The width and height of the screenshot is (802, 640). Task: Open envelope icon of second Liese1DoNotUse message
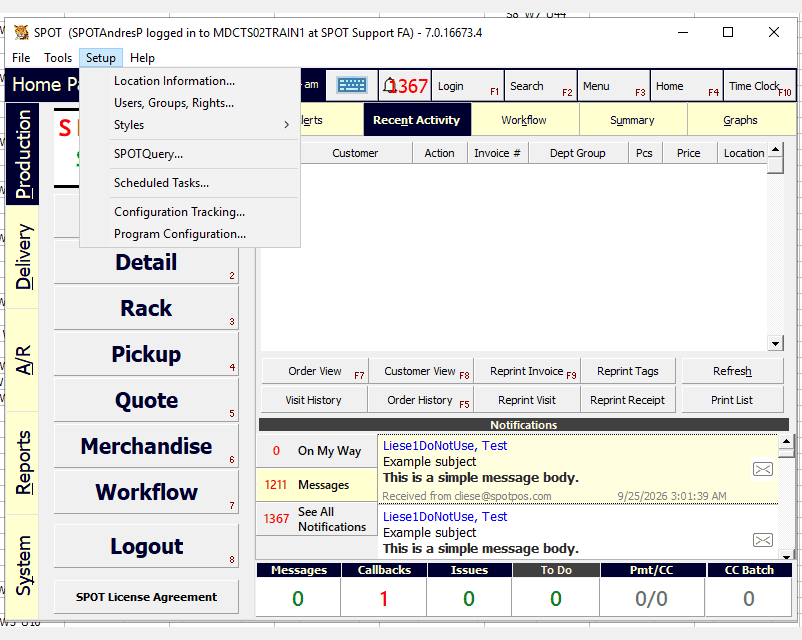pos(763,540)
